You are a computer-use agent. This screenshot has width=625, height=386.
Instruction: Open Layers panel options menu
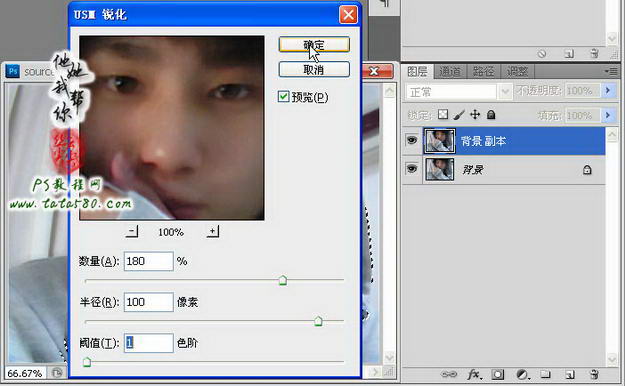[x=611, y=71]
